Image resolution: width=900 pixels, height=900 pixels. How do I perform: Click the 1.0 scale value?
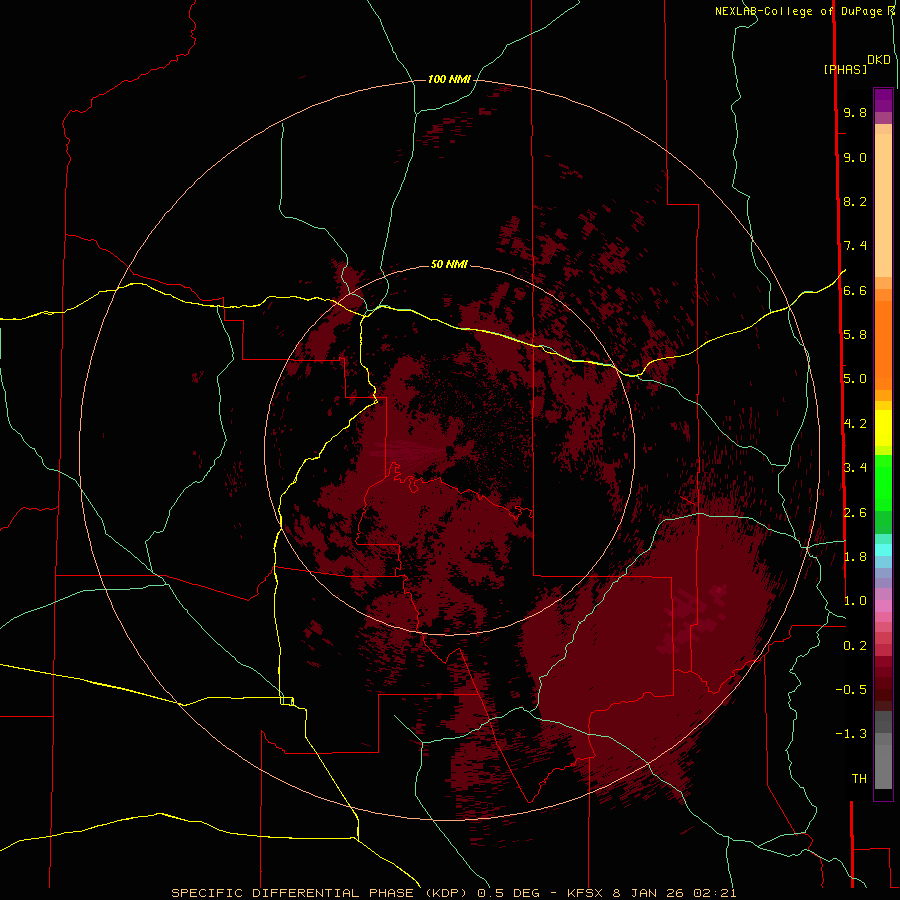[x=855, y=601]
